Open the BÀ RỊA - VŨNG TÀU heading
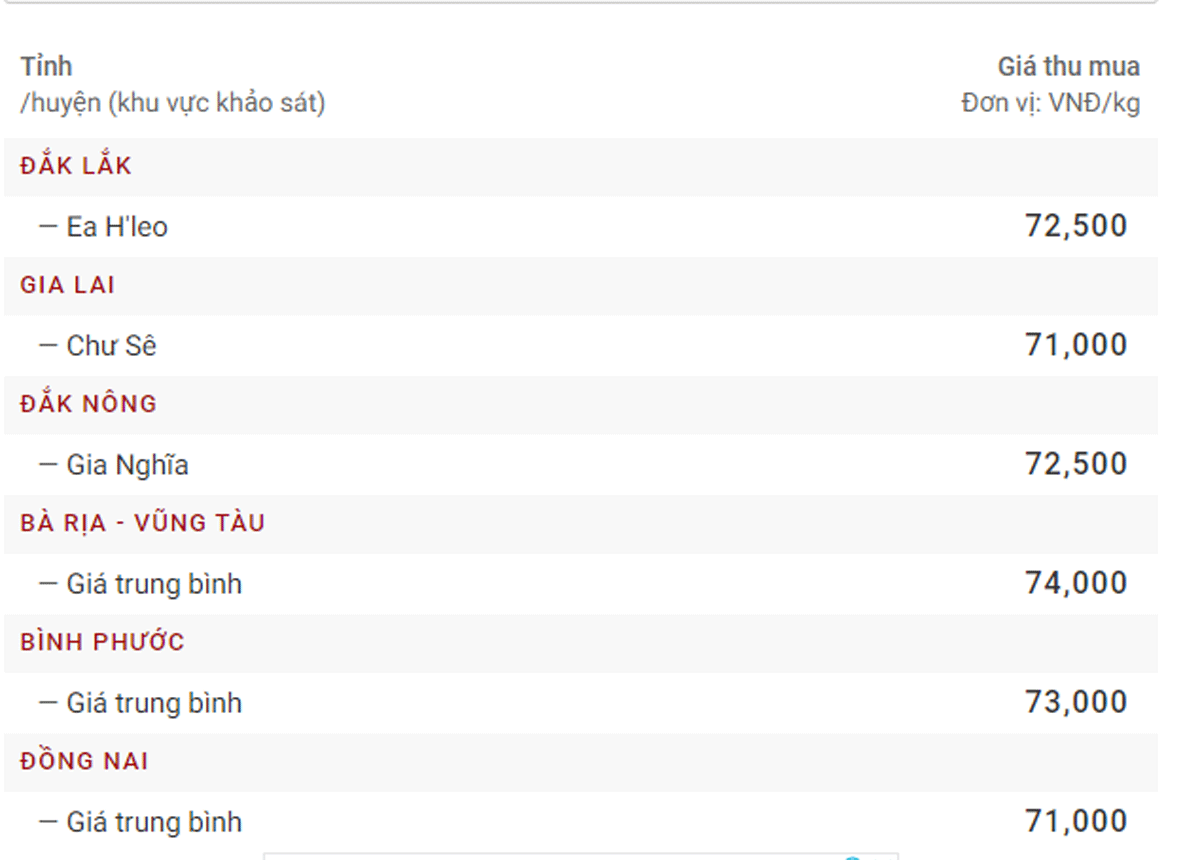This screenshot has width=1200, height=860. coord(143,523)
